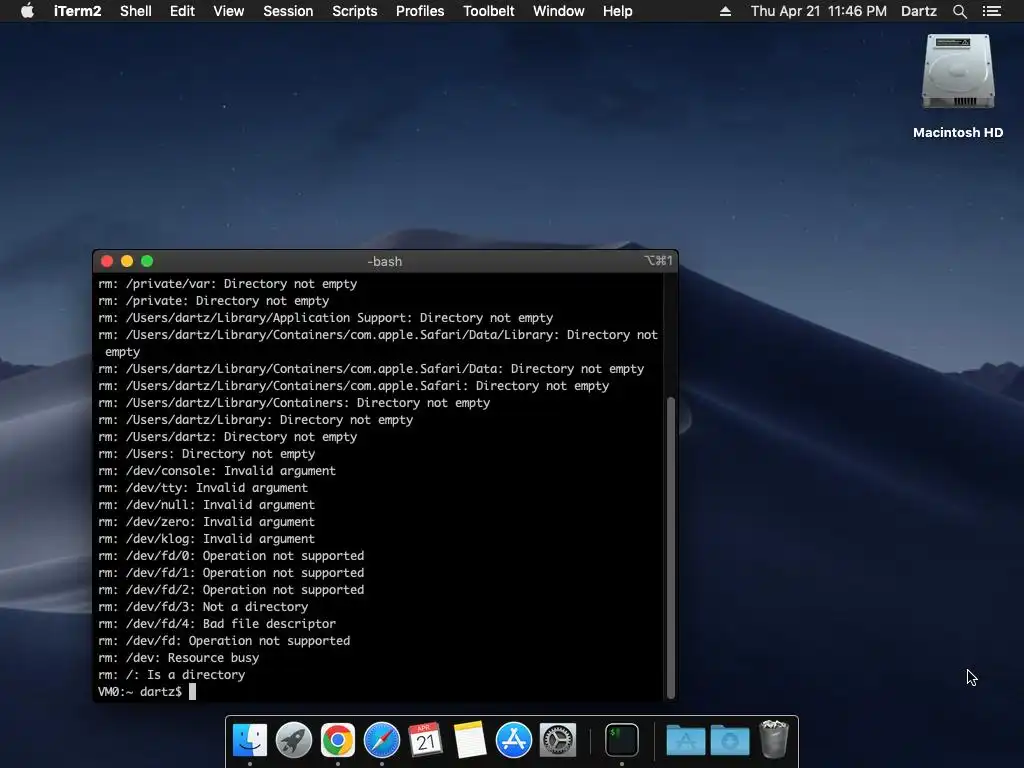This screenshot has width=1024, height=768.
Task: Open the Apple menu
Action: pyautogui.click(x=27, y=11)
